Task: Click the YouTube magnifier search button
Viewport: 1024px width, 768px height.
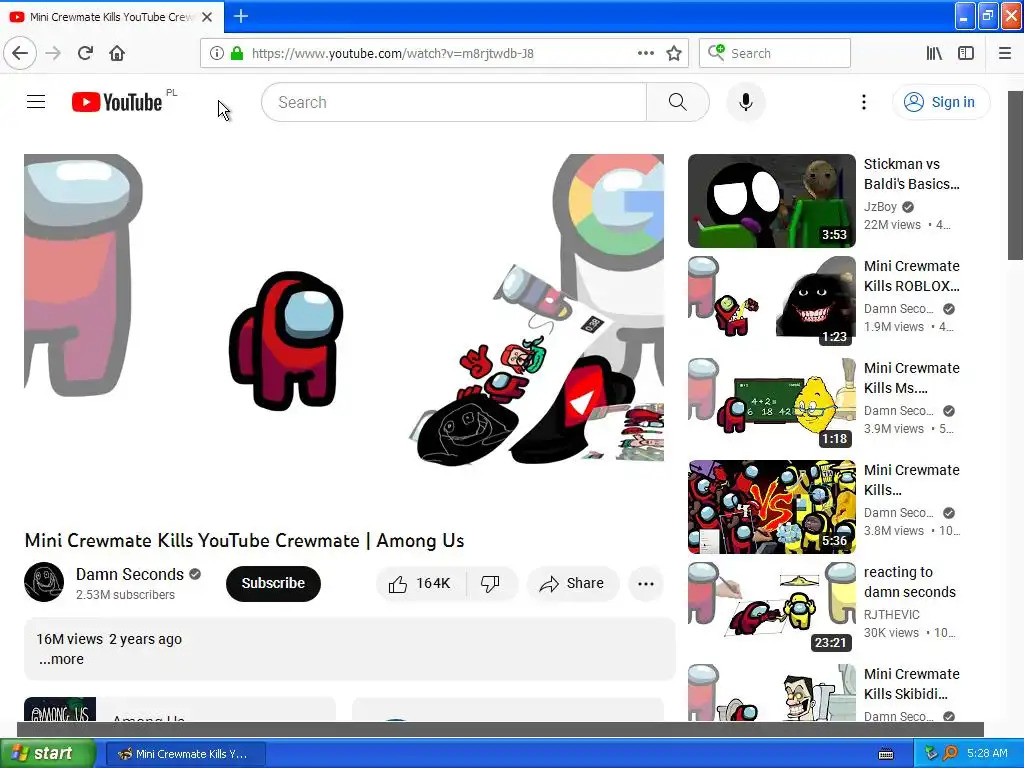Action: (677, 102)
